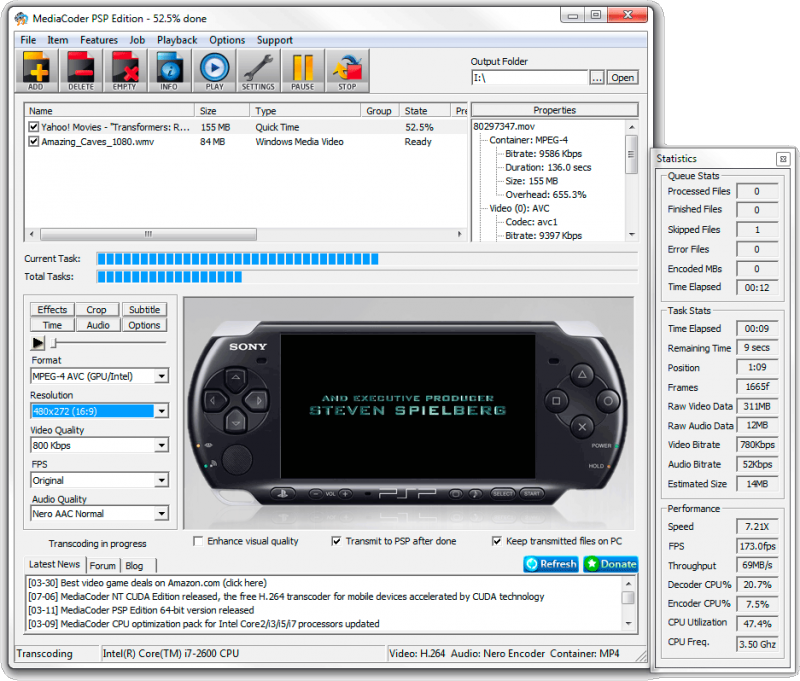The image size is (800, 681).
Task: Click the browse (...) output folder button
Action: click(x=597, y=78)
